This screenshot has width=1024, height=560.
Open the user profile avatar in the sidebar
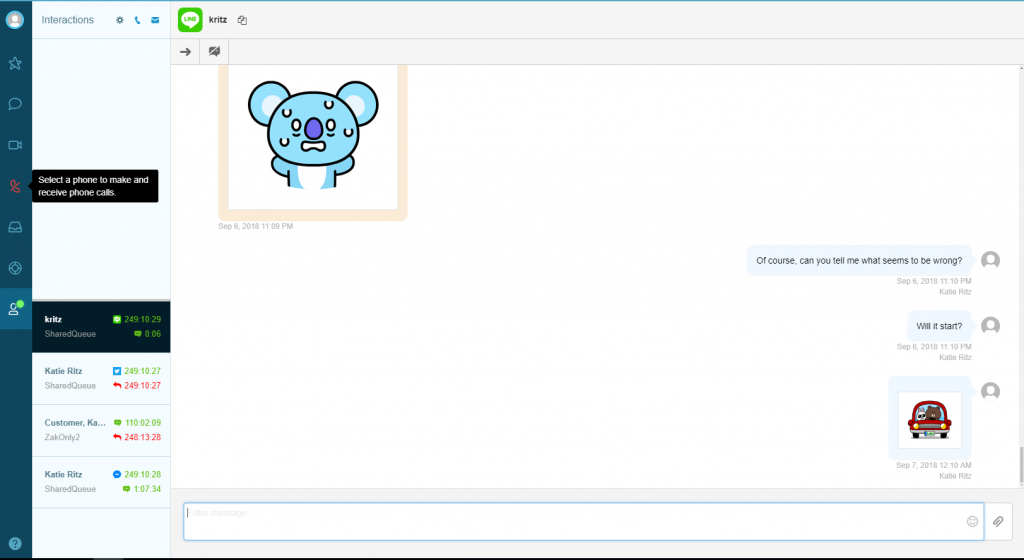[15, 20]
